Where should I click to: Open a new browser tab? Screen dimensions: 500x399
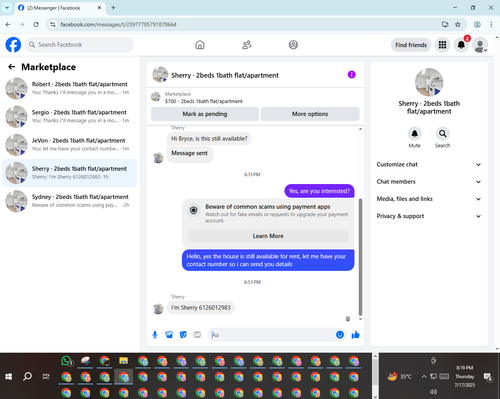[x=113, y=7]
